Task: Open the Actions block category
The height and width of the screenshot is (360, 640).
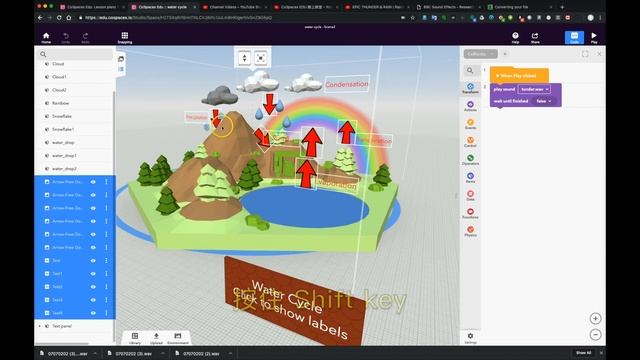Action: click(470, 106)
